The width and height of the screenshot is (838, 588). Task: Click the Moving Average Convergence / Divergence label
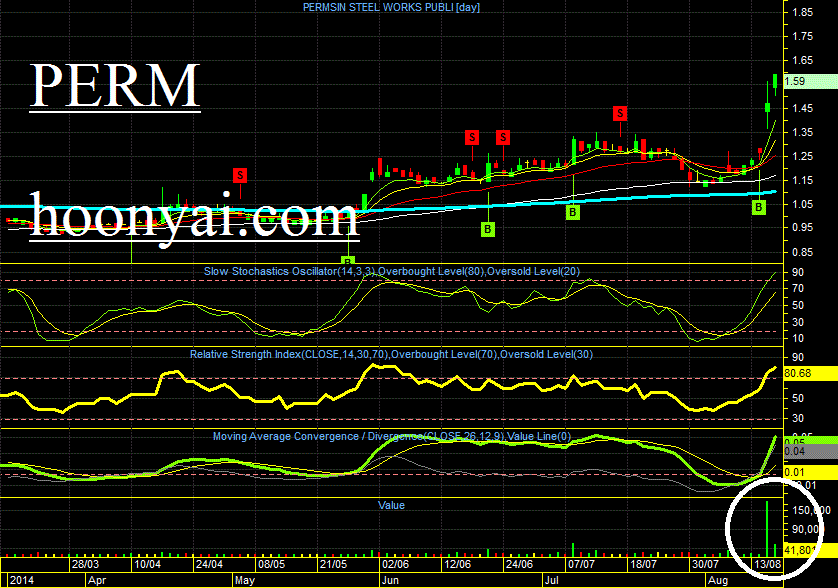pyautogui.click(x=392, y=437)
